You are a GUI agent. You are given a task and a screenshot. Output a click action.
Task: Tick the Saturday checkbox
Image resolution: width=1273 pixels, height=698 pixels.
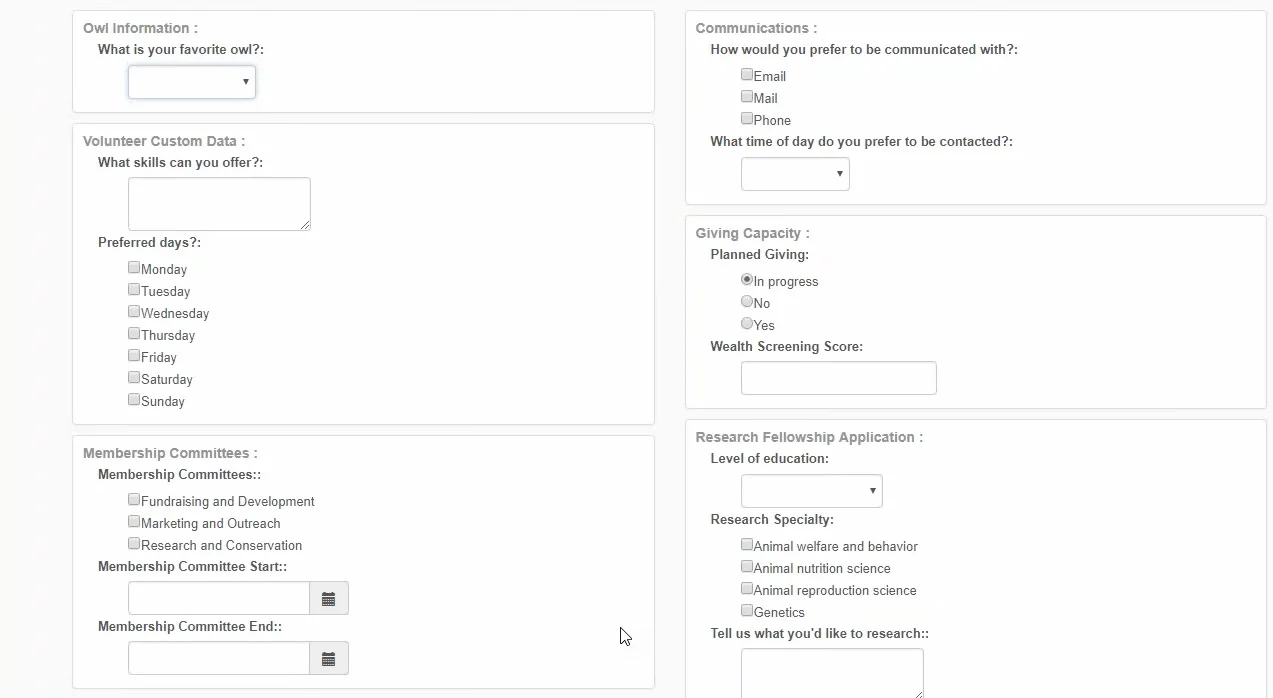[134, 377]
